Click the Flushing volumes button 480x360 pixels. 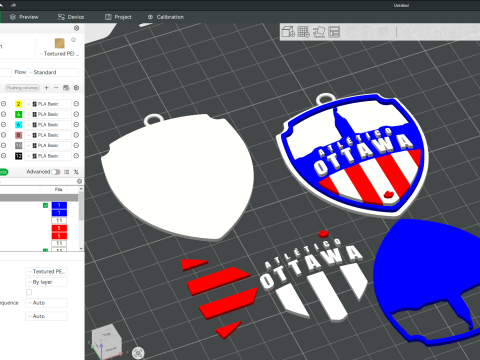point(22,88)
